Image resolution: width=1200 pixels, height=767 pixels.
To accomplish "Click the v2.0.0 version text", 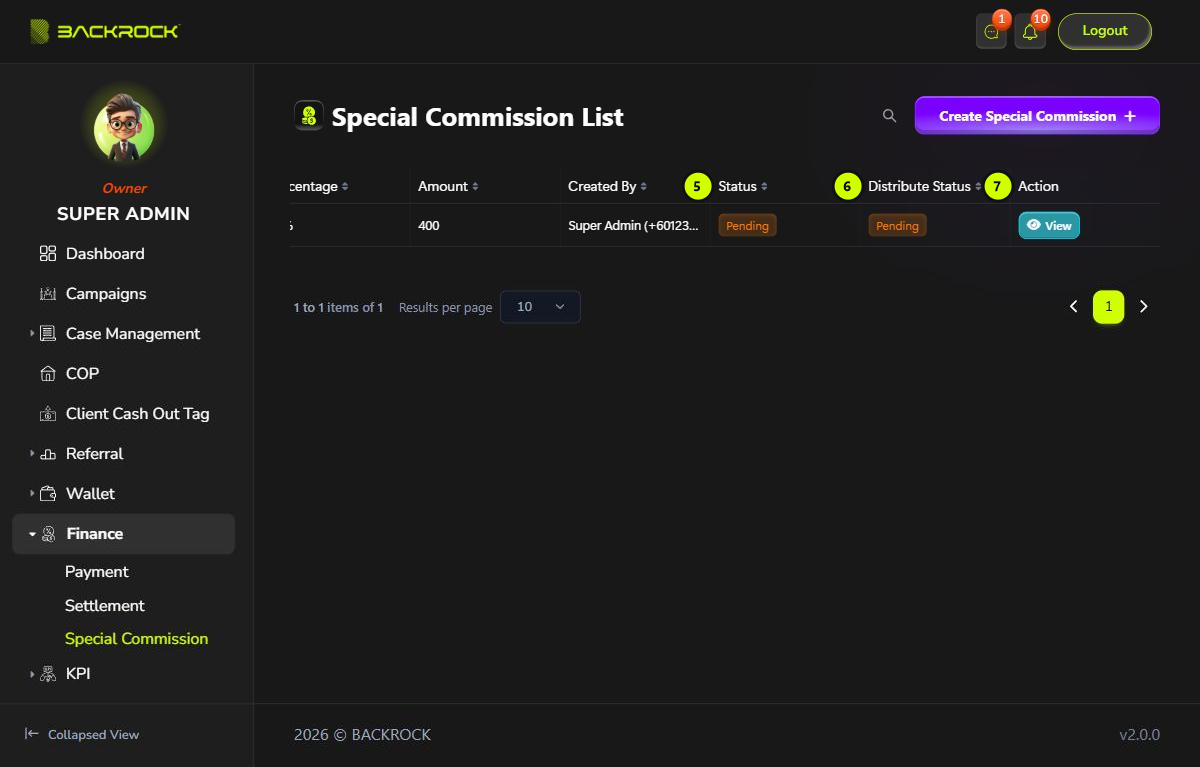I will pyautogui.click(x=1139, y=735).
